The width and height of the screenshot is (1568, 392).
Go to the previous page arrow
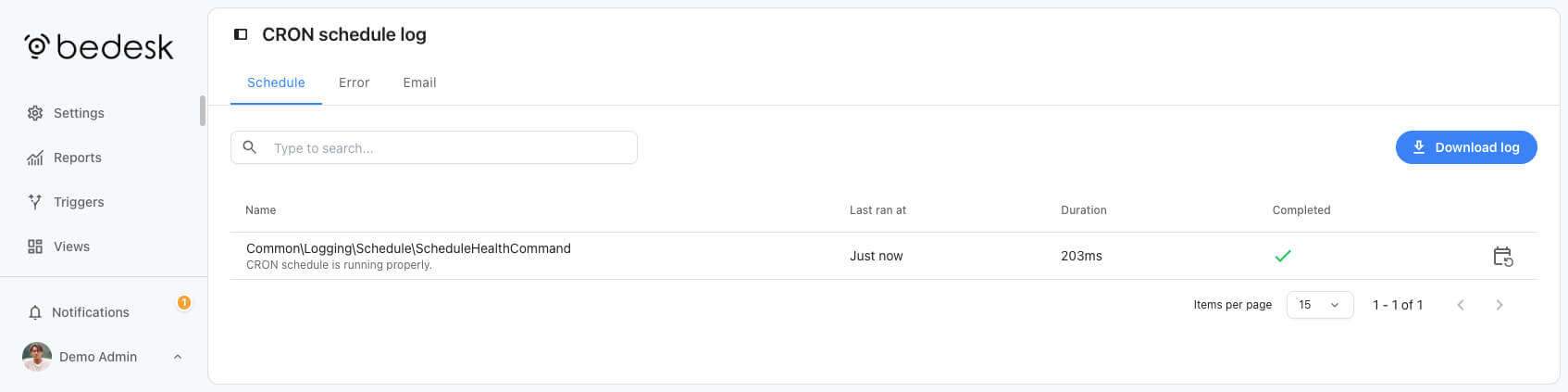[x=1461, y=305]
